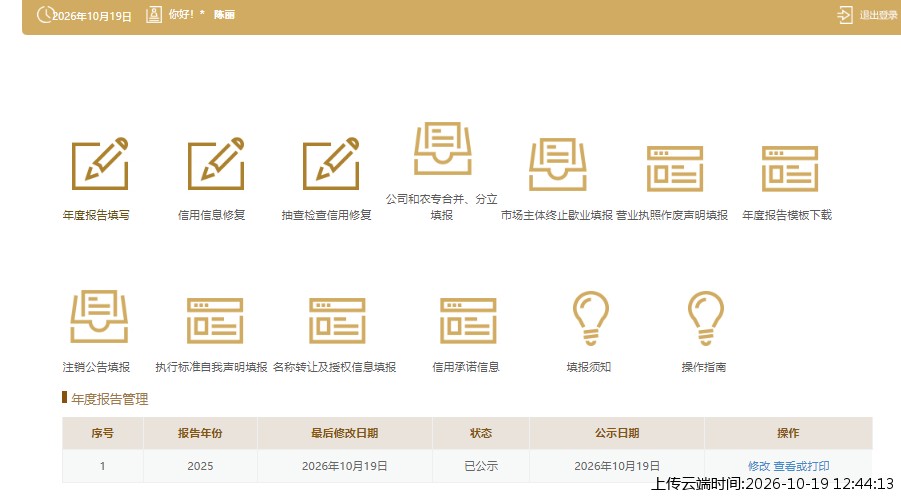901x497 pixels.
Task: Open the 年度报告填写 pencil icon
Action: (100, 164)
